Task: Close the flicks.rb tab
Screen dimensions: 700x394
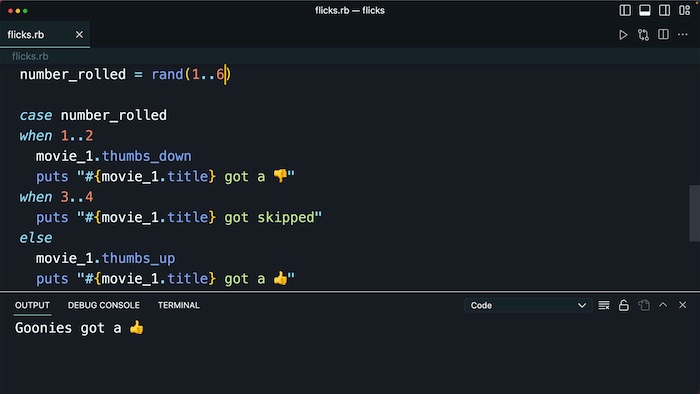Action: tap(79, 34)
